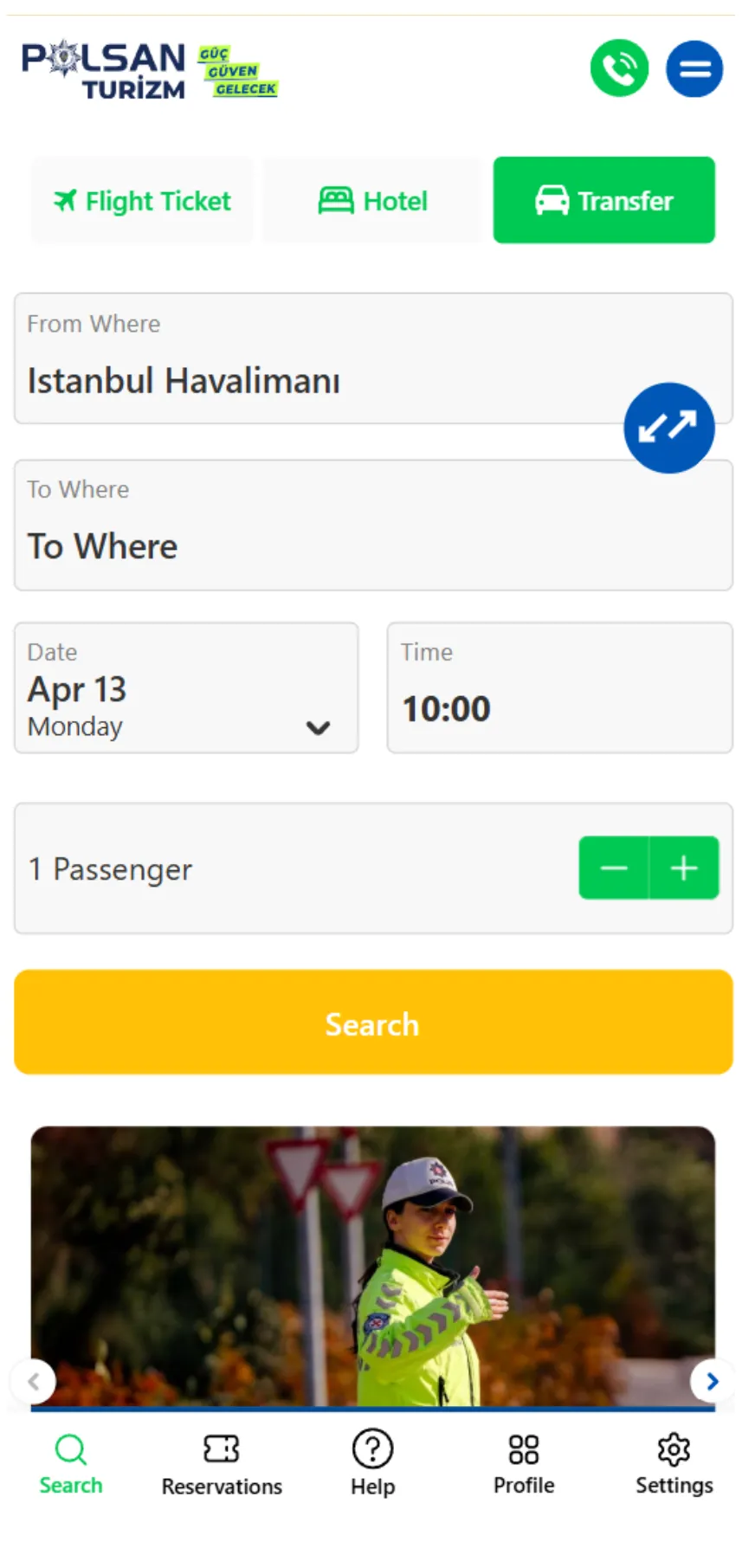This screenshot has width=742, height=1568.
Task: Select the Transfer tab
Action: (603, 201)
